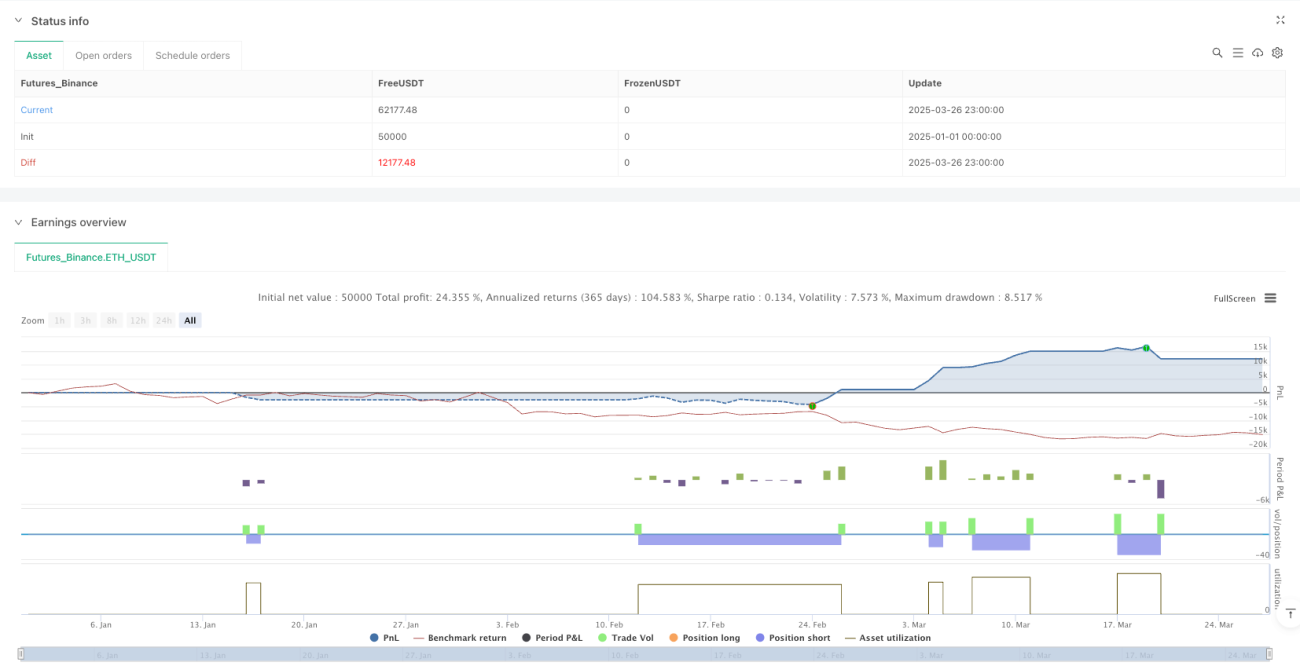Screen dimensions: 1300x666
Task: Toggle the PnL series in the legend
Action: click(x=386, y=638)
